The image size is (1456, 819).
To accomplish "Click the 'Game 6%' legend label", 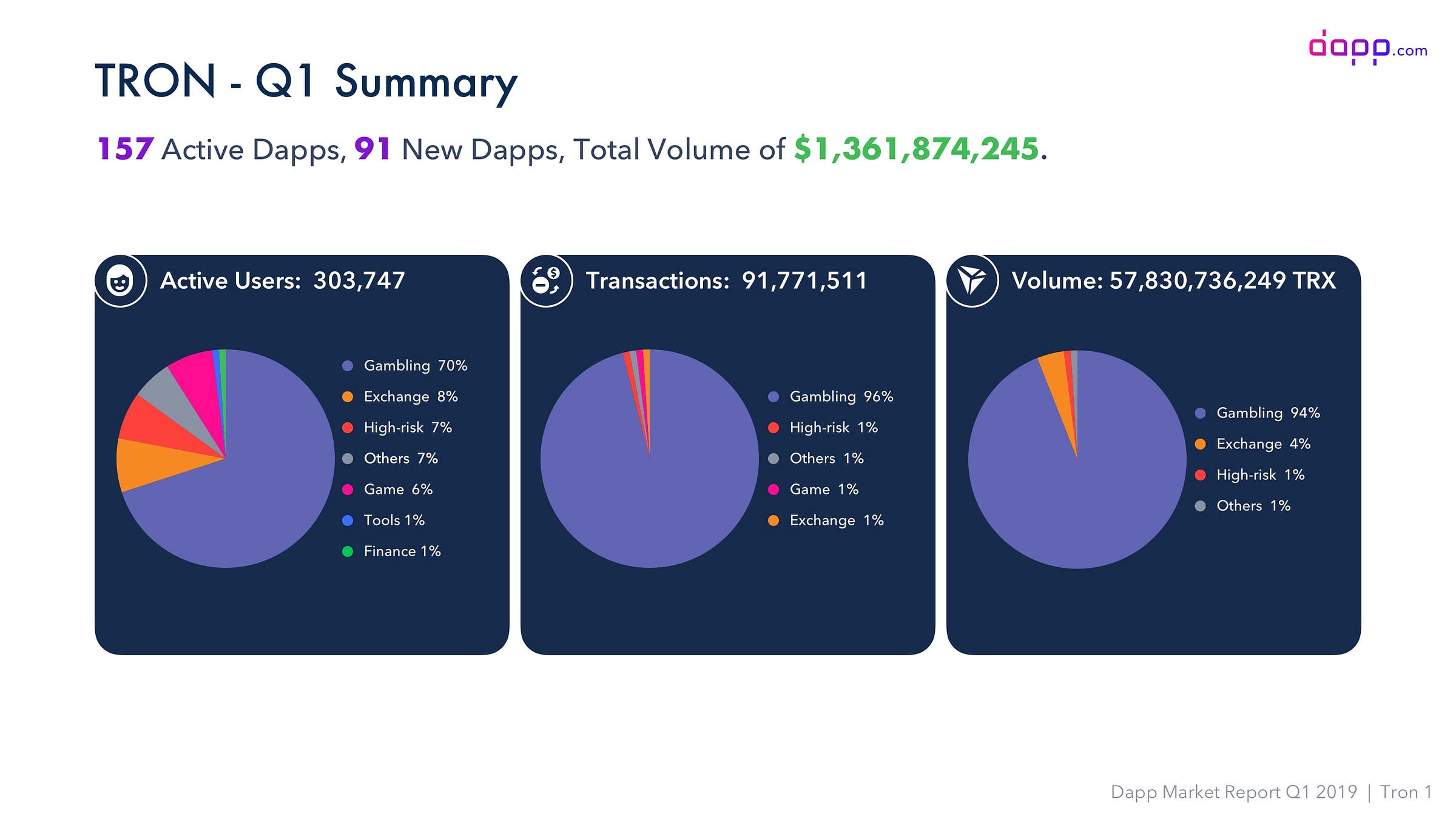I will coord(398,490).
